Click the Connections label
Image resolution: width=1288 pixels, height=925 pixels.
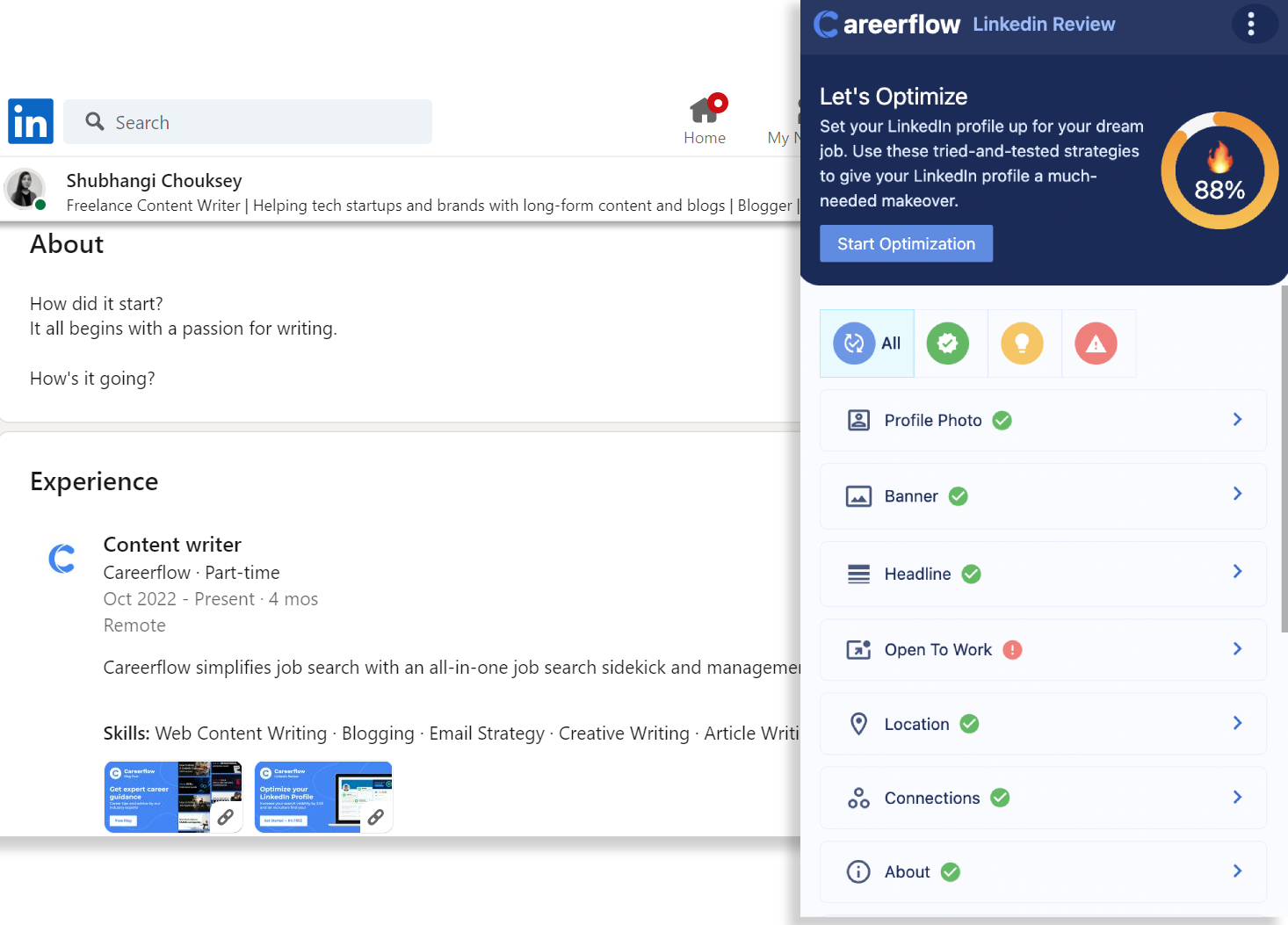click(932, 799)
